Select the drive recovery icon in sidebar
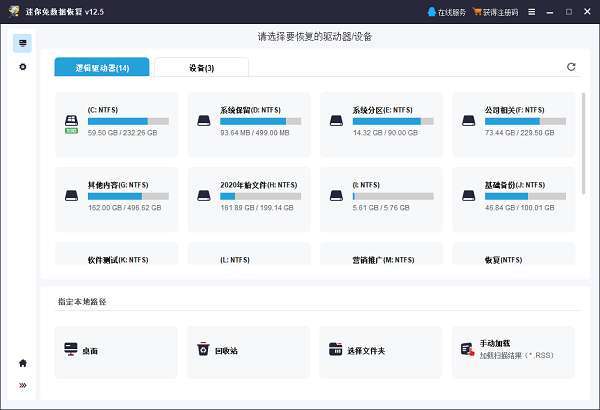The image size is (600, 410). 23,44
